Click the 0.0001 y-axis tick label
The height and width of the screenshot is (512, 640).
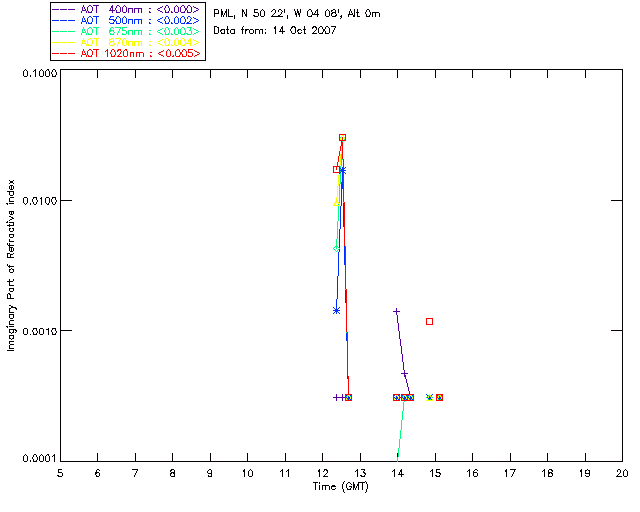tap(40, 459)
